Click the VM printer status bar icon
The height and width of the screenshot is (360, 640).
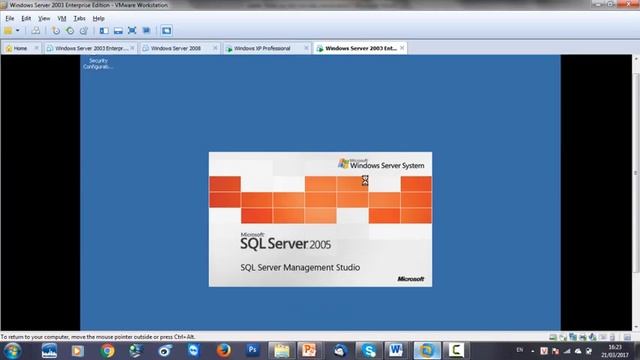(x=583, y=337)
